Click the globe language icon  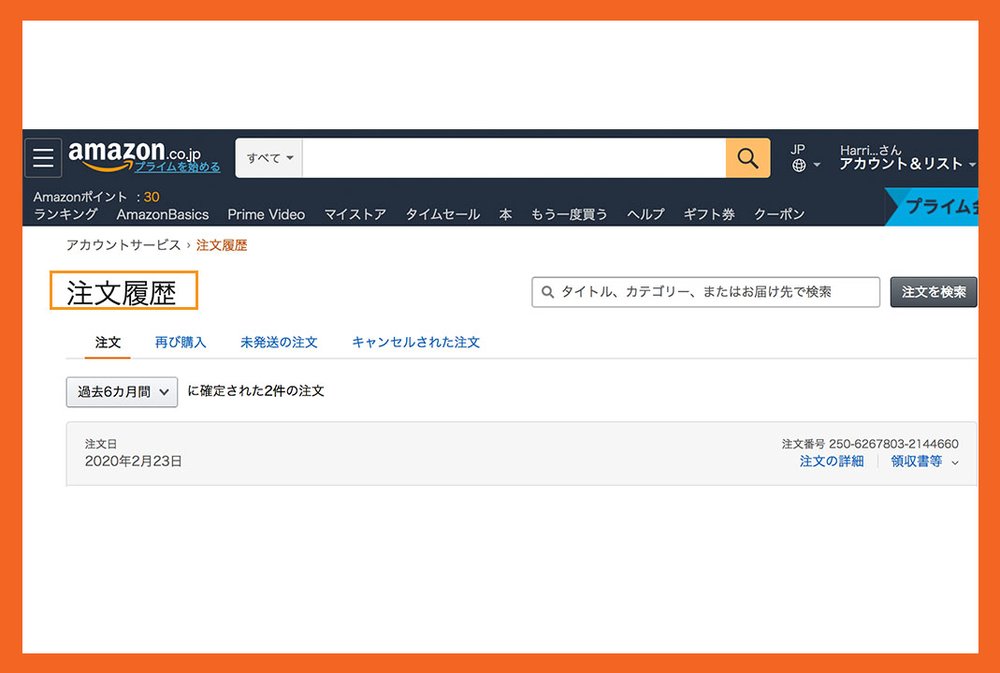[x=799, y=165]
